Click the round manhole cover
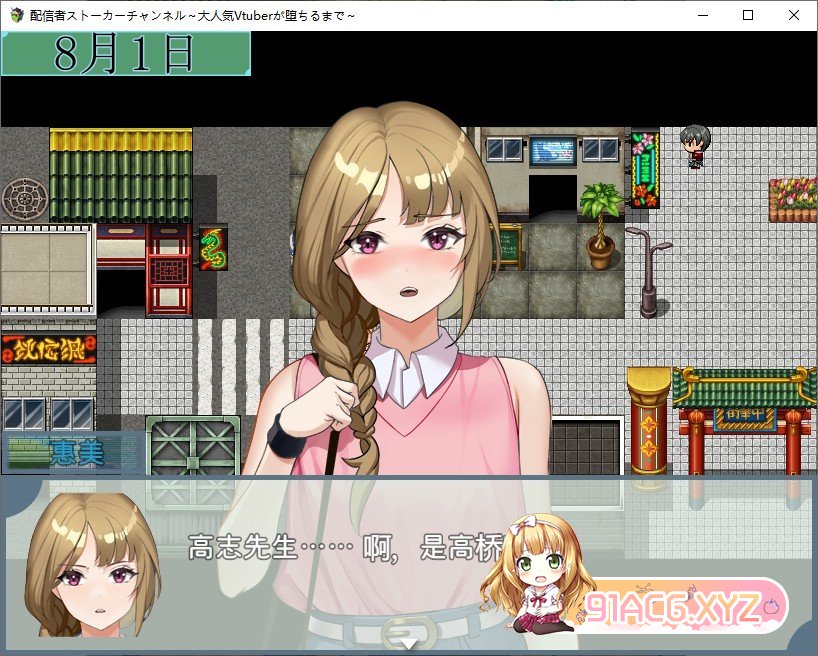This screenshot has height=656, width=818. pos(24,198)
